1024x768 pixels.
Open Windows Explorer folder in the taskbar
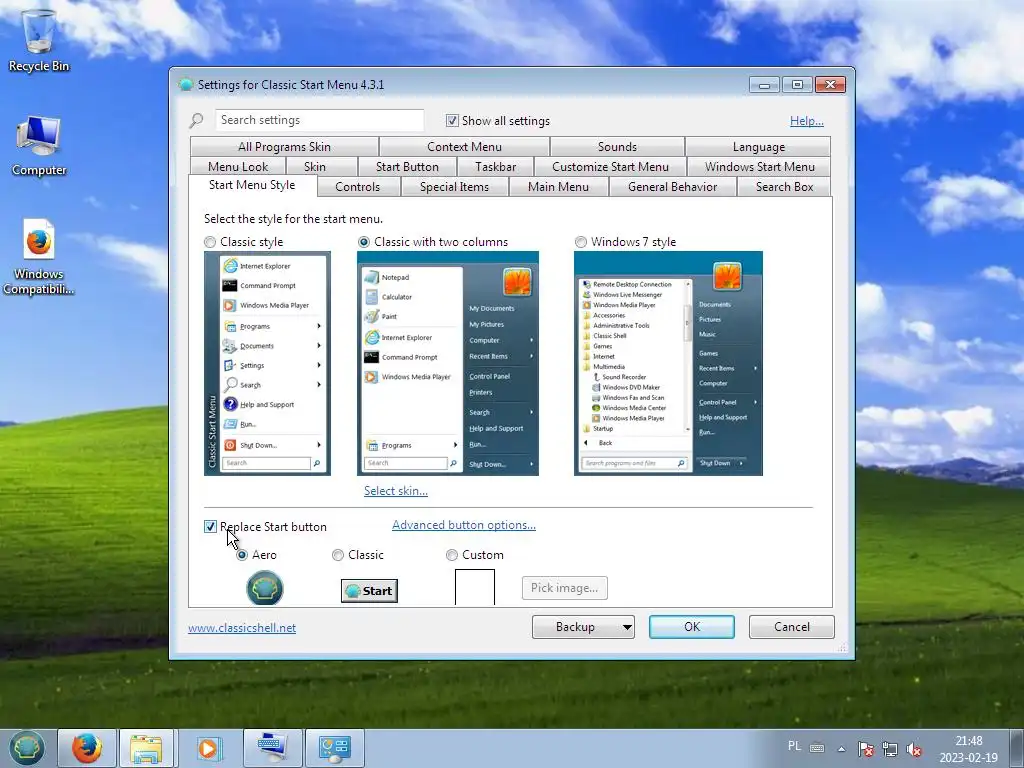[146, 748]
